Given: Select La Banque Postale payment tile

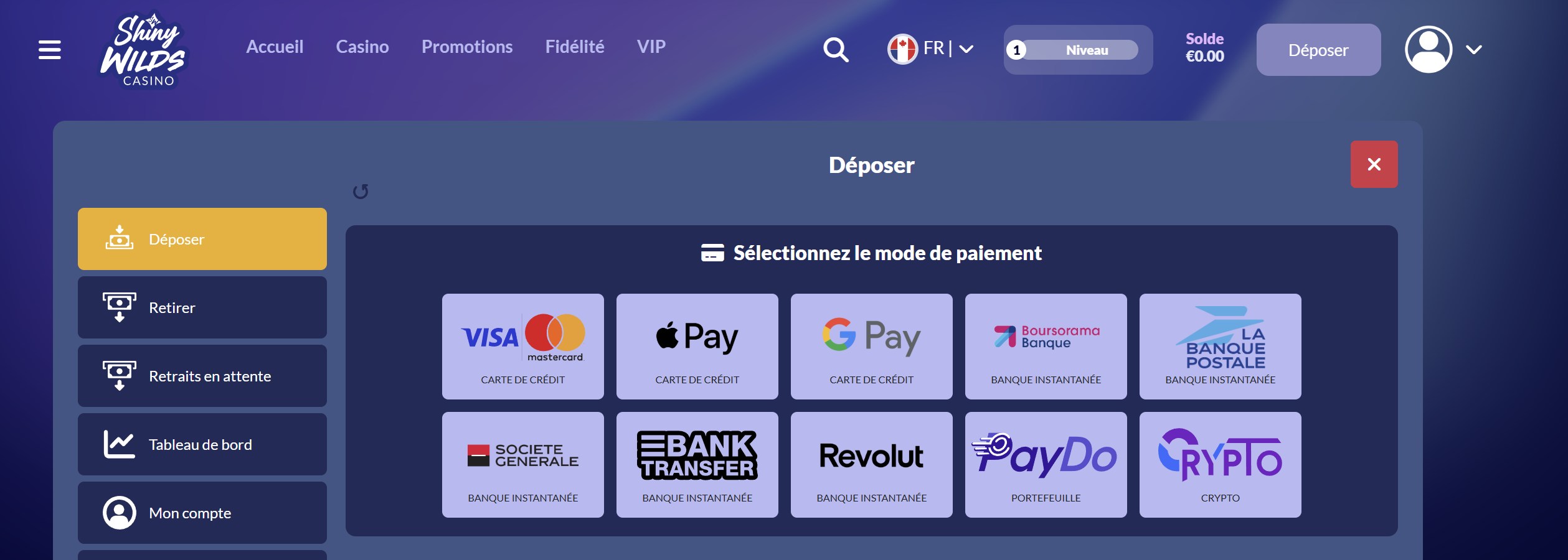Looking at the screenshot, I should [1221, 347].
